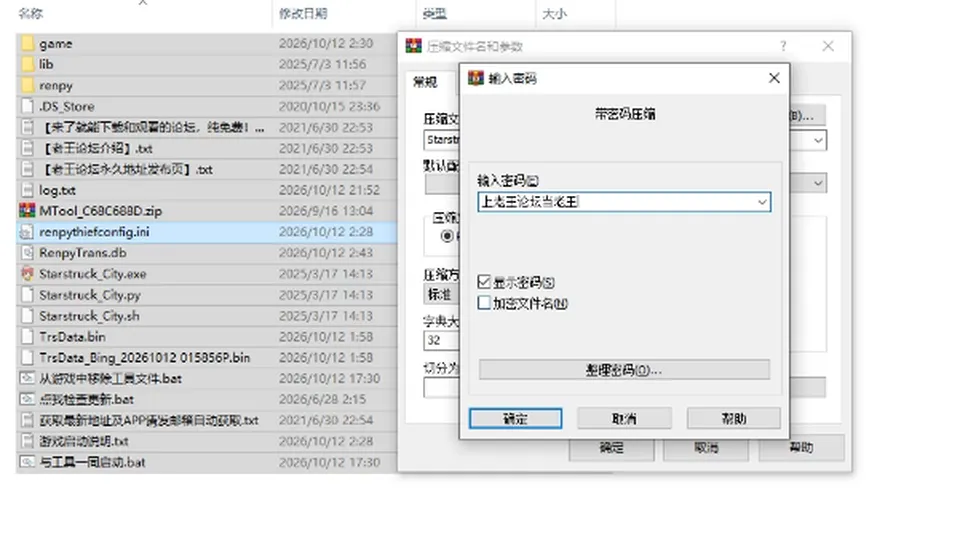
Task: Open the archive name dropdown arrow
Action: coord(818,141)
